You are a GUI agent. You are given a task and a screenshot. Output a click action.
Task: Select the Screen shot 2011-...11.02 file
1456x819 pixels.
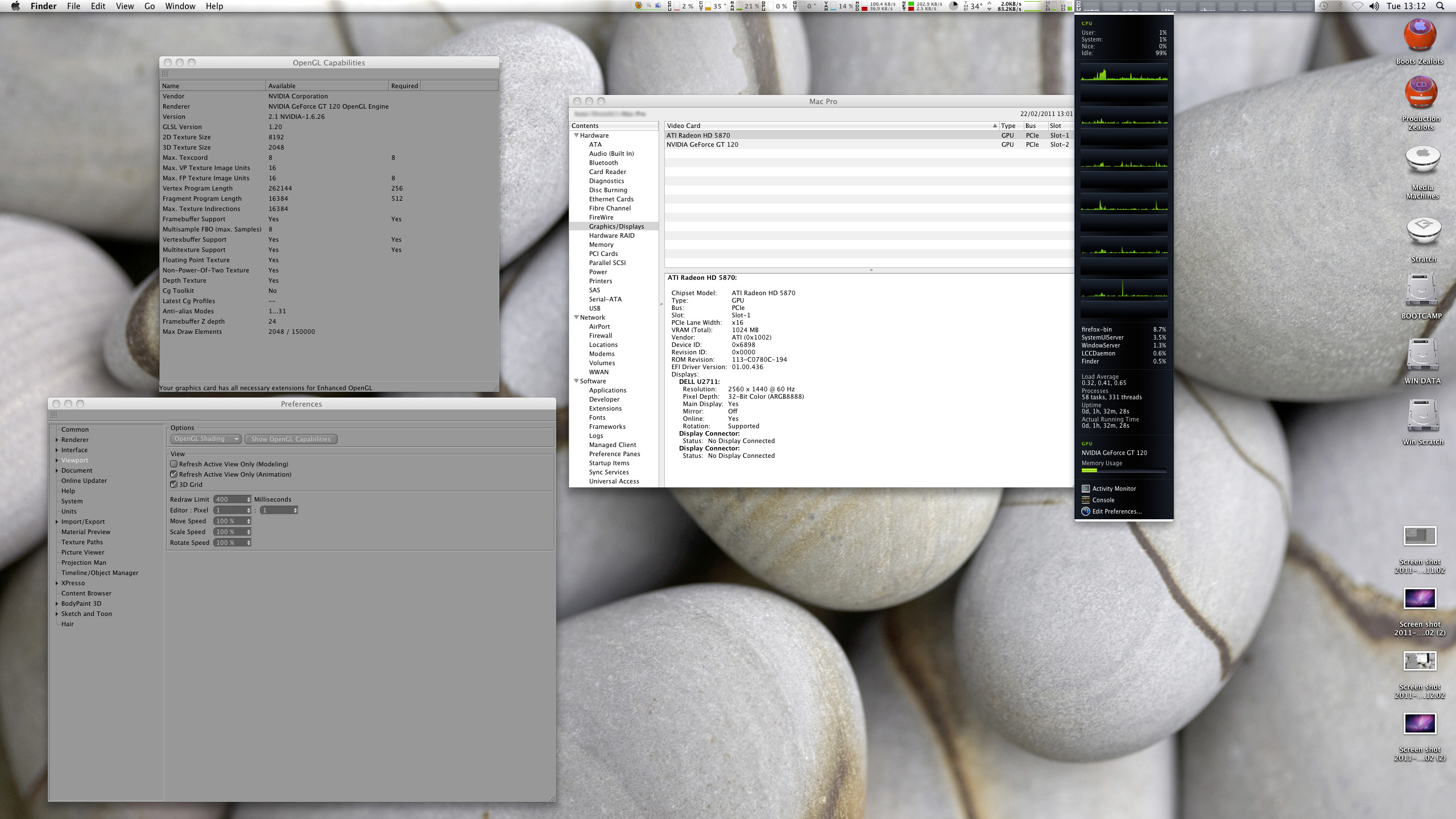[1420, 536]
